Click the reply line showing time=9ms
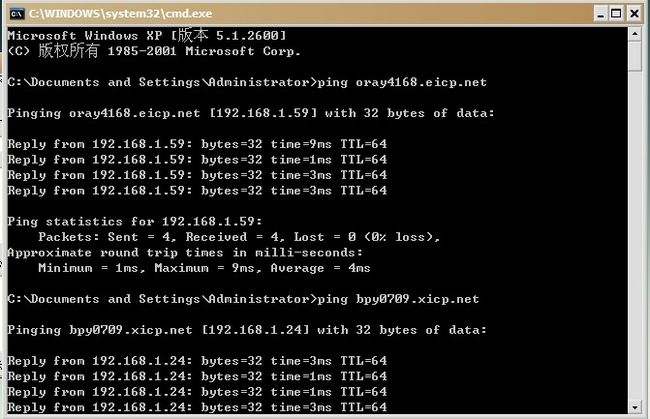Image resolution: width=650 pixels, height=419 pixels. [197, 144]
